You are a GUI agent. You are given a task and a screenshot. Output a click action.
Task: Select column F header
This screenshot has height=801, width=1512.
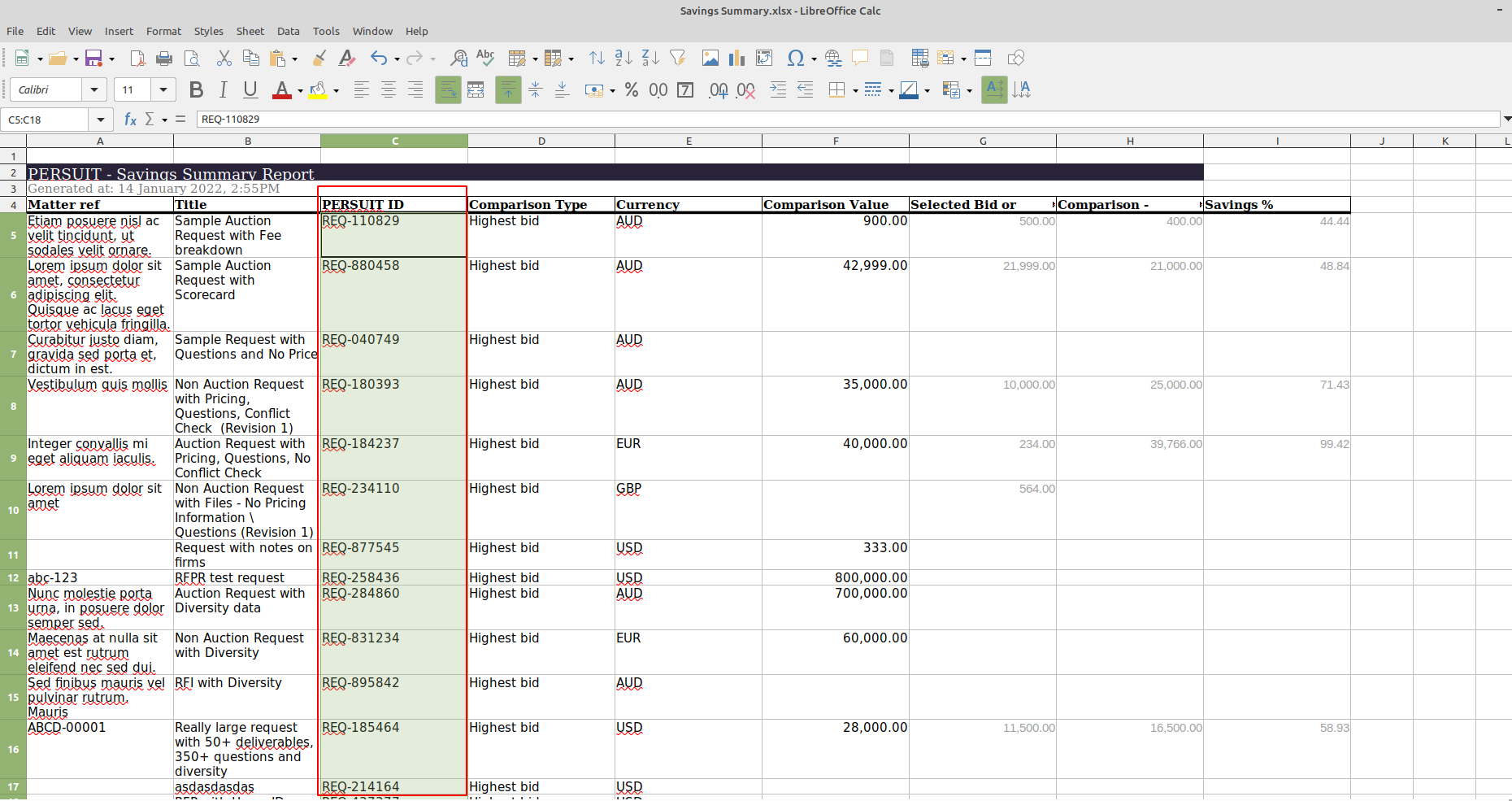[x=836, y=141]
